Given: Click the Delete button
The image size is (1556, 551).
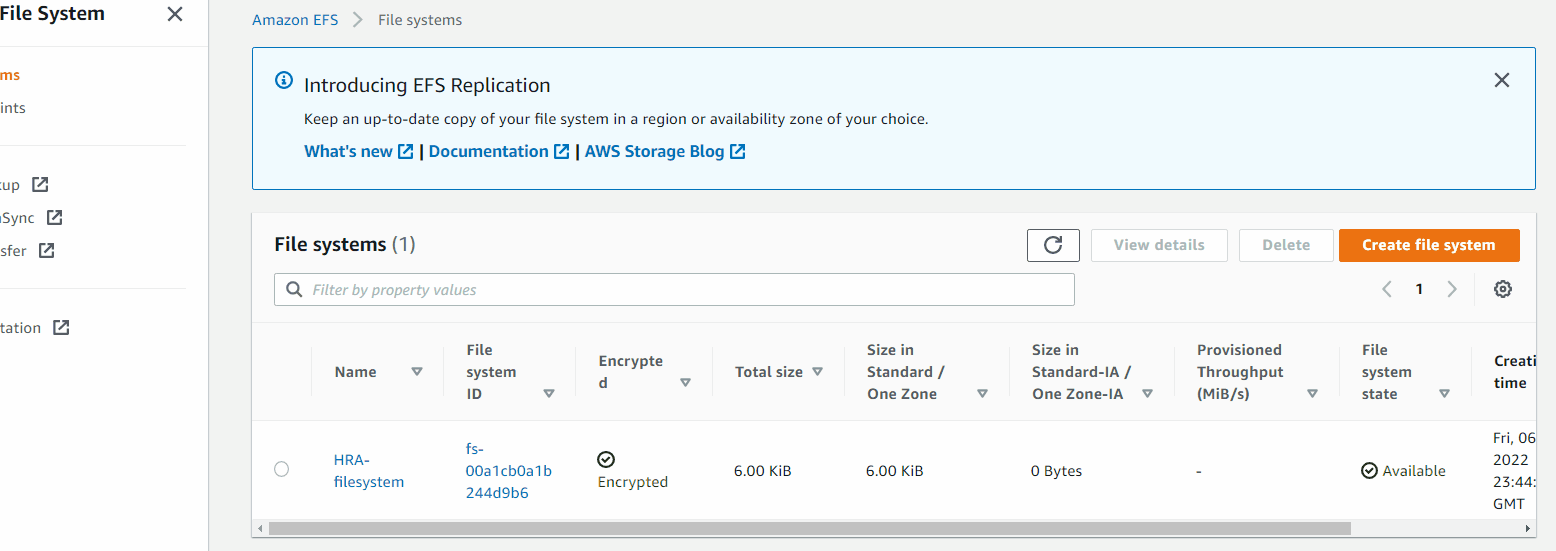Looking at the screenshot, I should (1286, 245).
